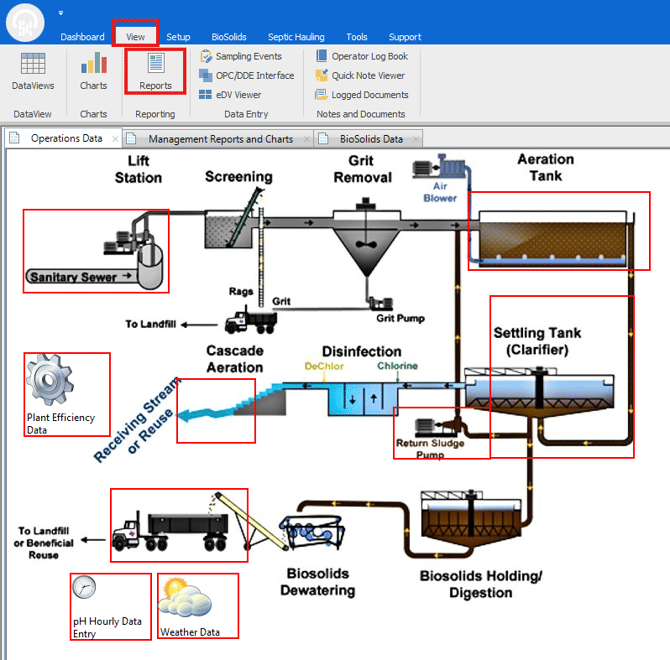Click the Charts bar graph icon
Viewport: 670px width, 660px height.
coord(93,66)
